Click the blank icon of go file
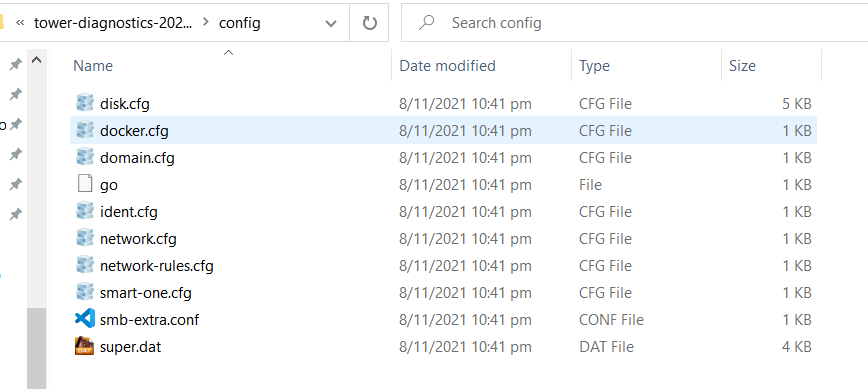 pyautogui.click(x=85, y=184)
